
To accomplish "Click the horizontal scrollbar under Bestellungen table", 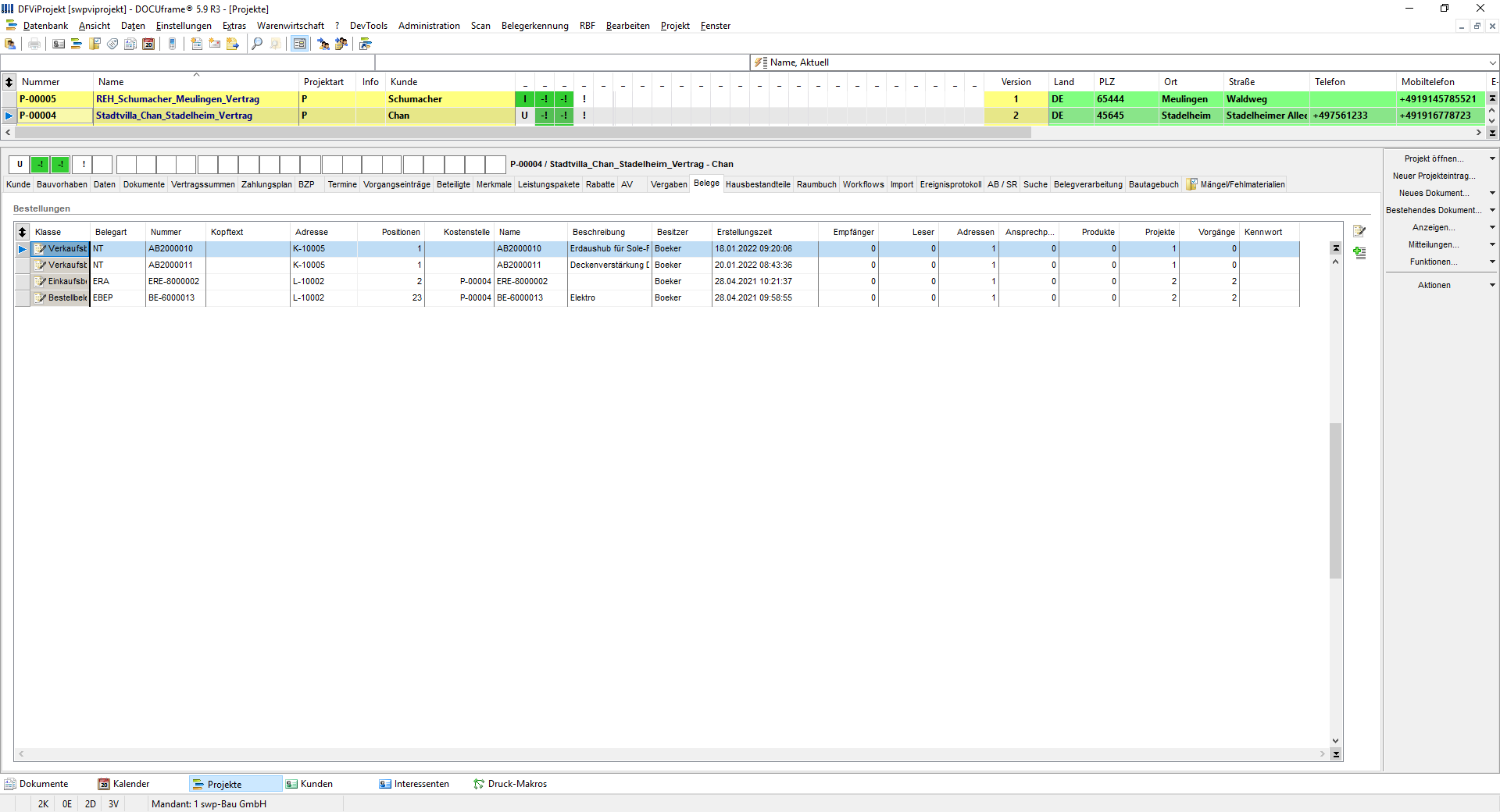I will pos(672,754).
